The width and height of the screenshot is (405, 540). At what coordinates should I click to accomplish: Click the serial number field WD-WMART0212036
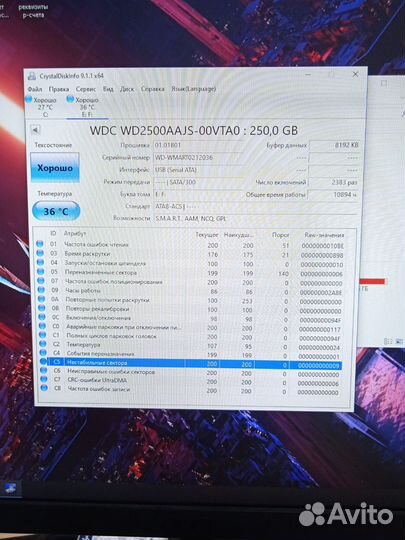point(198,157)
